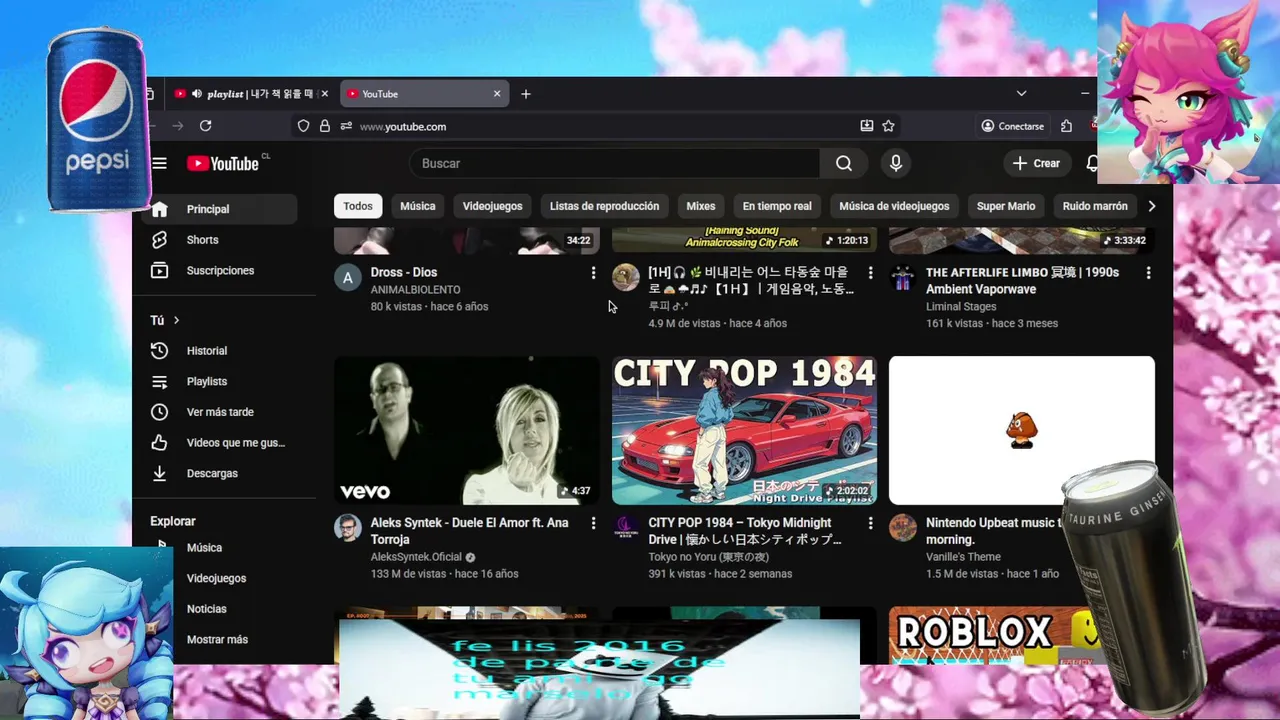Click the www.youtube.com address bar
Screen dimensions: 1280x720
pyautogui.click(x=600, y=126)
